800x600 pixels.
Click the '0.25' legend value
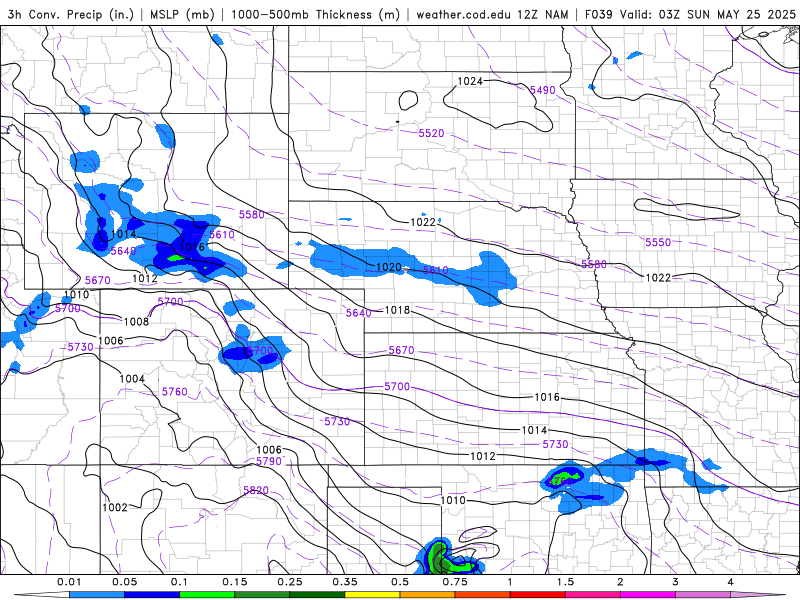point(290,582)
